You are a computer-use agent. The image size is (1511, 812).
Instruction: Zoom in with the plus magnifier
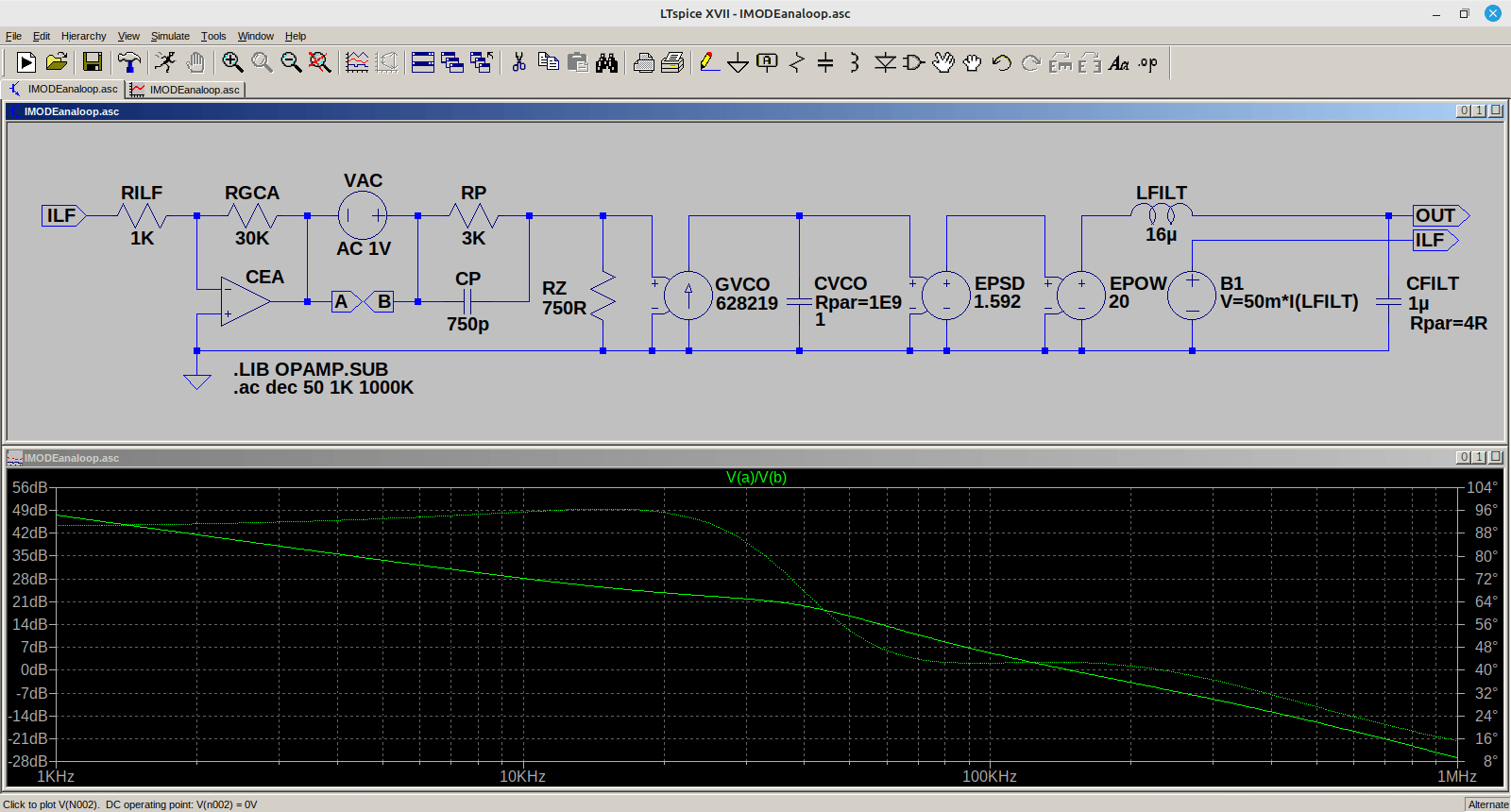[x=232, y=62]
